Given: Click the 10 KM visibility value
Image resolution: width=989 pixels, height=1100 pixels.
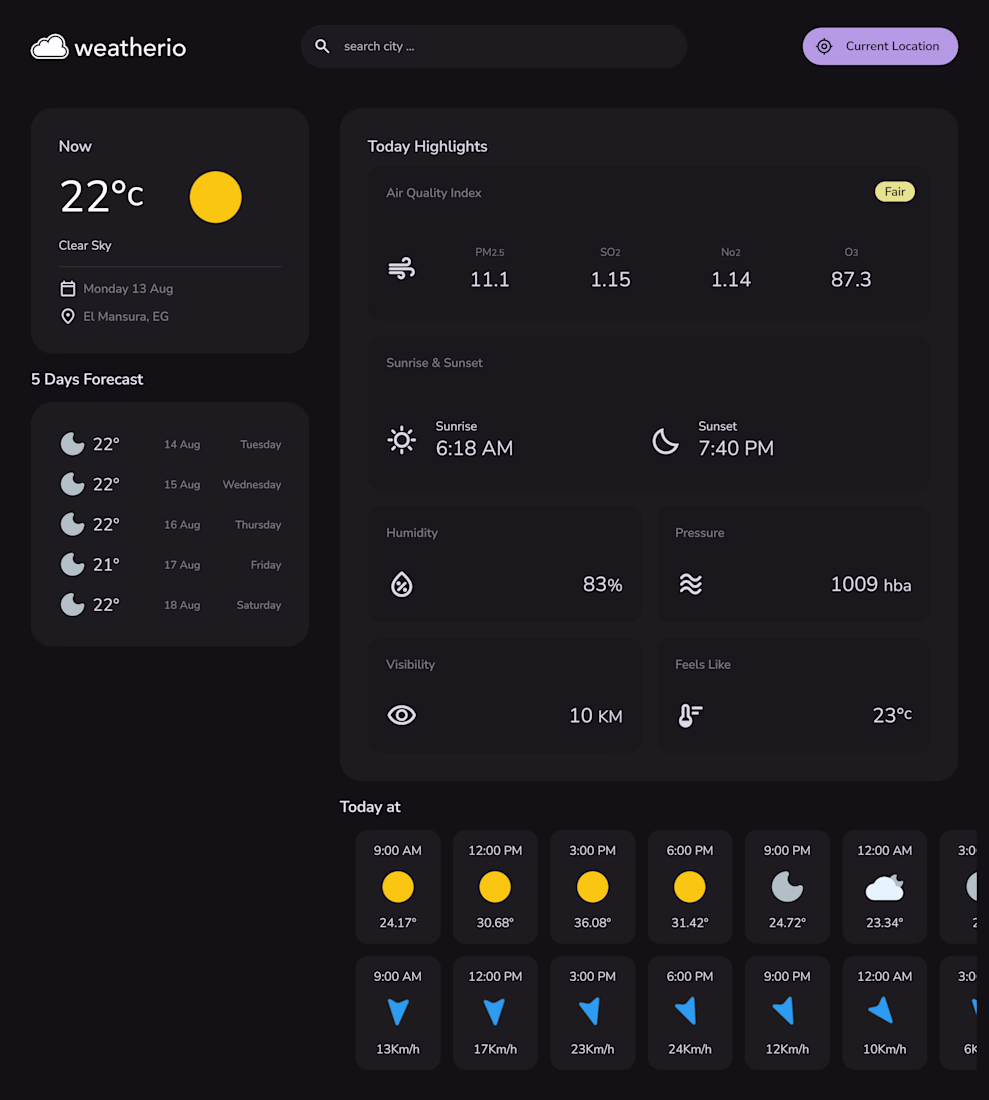Looking at the screenshot, I should click(596, 716).
